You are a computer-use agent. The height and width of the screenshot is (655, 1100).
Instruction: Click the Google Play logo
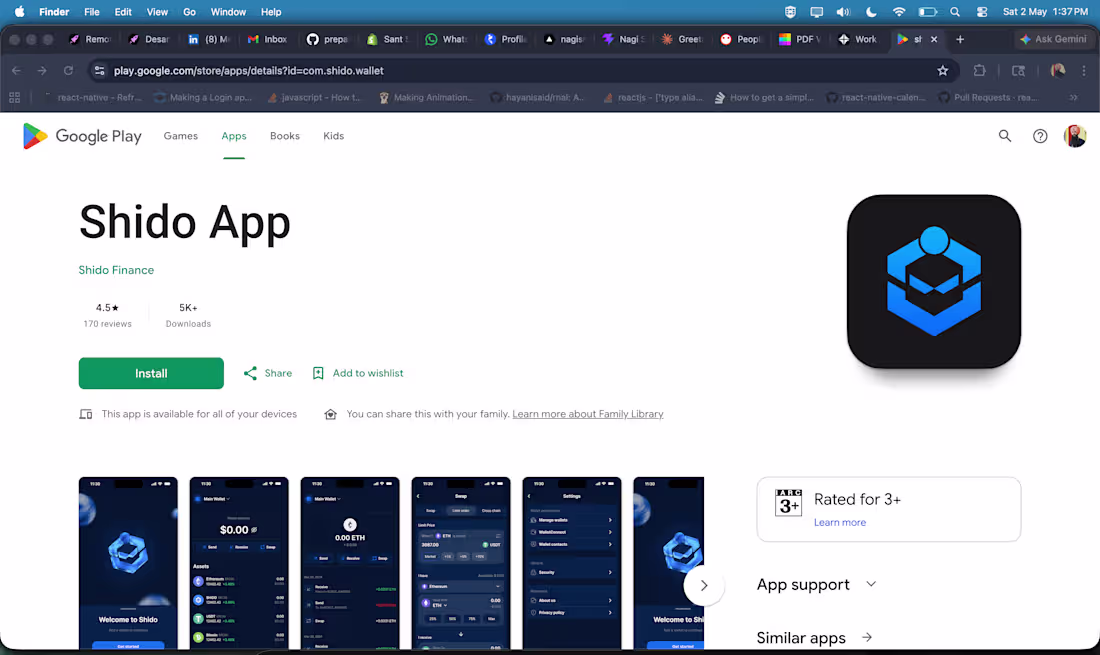point(82,136)
